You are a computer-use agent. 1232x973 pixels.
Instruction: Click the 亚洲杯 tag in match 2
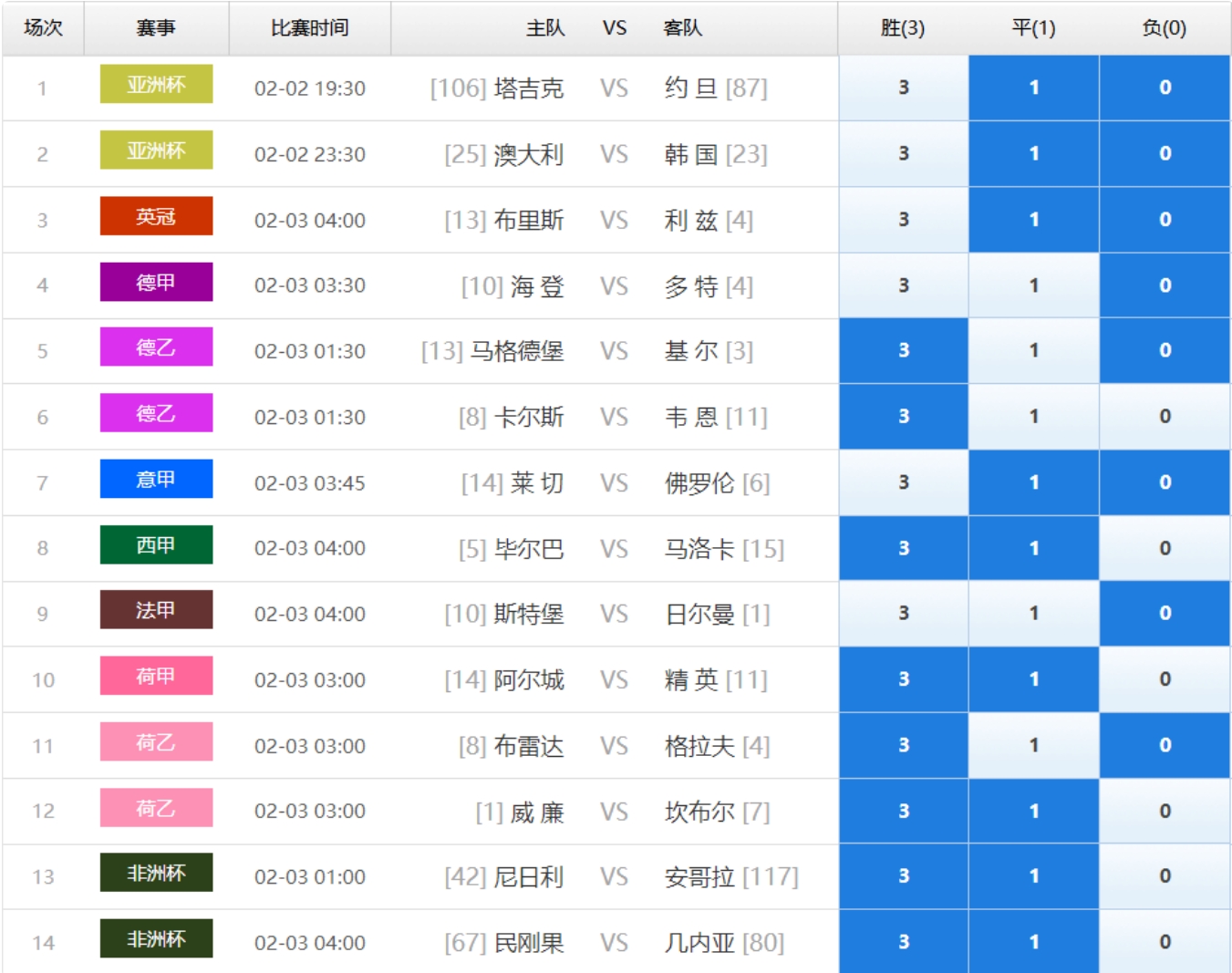pyautogui.click(x=156, y=150)
